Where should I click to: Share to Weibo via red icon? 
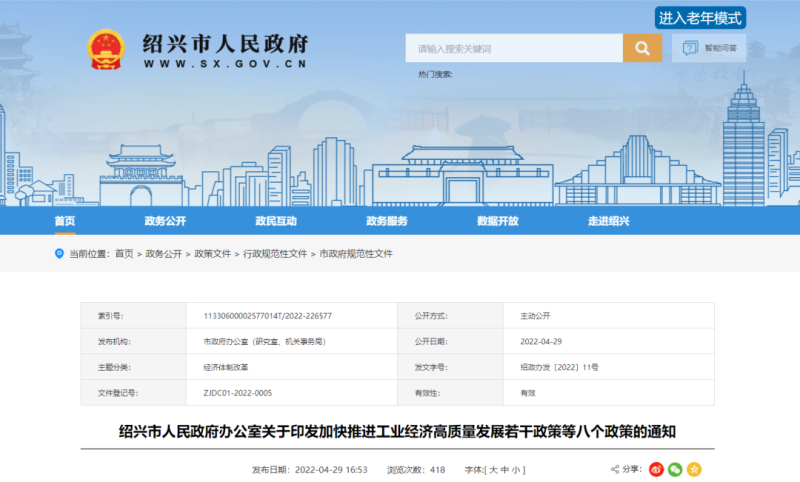tap(656, 469)
